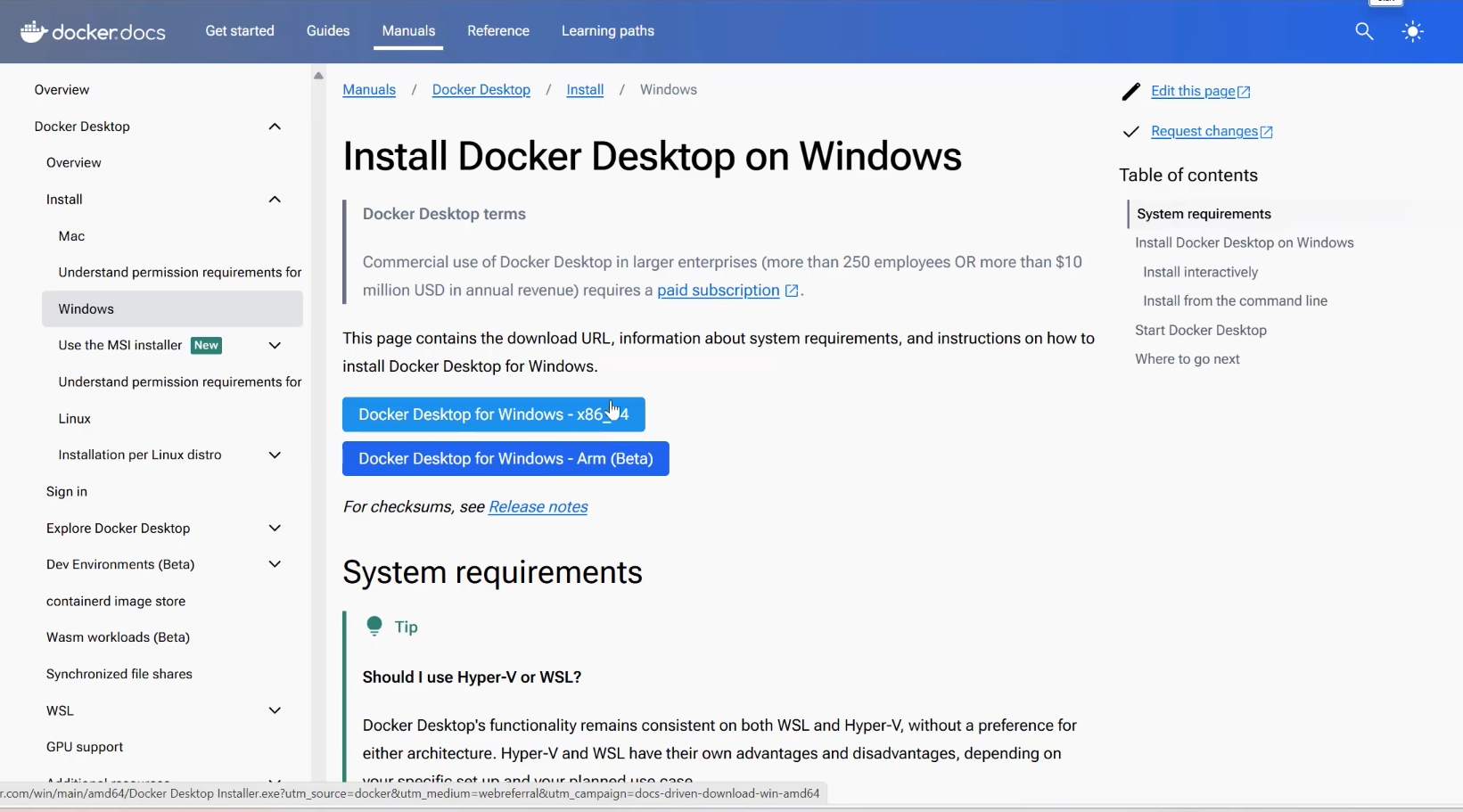
Task: Open Installation per Linux distro sidebar item
Action: click(x=140, y=455)
